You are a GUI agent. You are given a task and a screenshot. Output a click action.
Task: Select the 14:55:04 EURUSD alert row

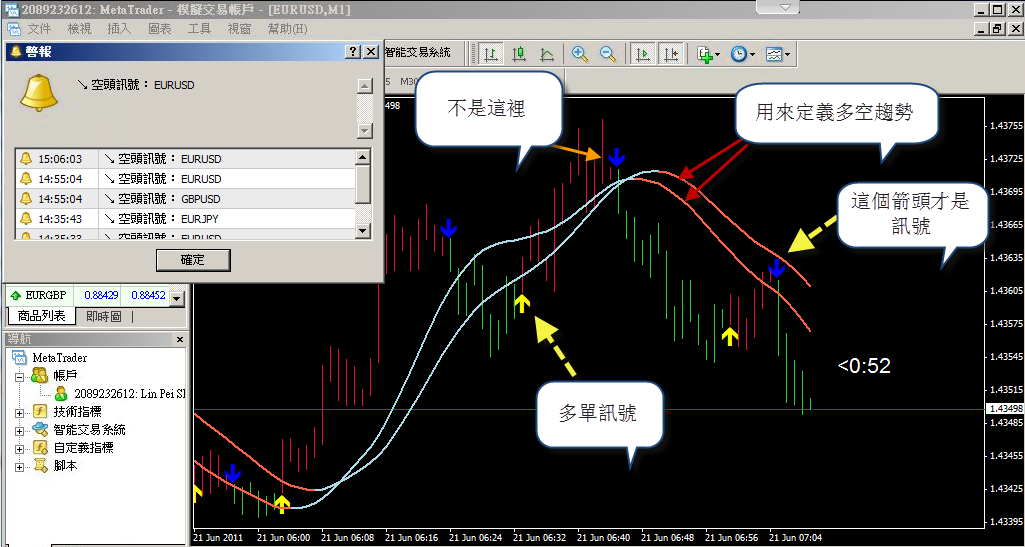click(185, 178)
